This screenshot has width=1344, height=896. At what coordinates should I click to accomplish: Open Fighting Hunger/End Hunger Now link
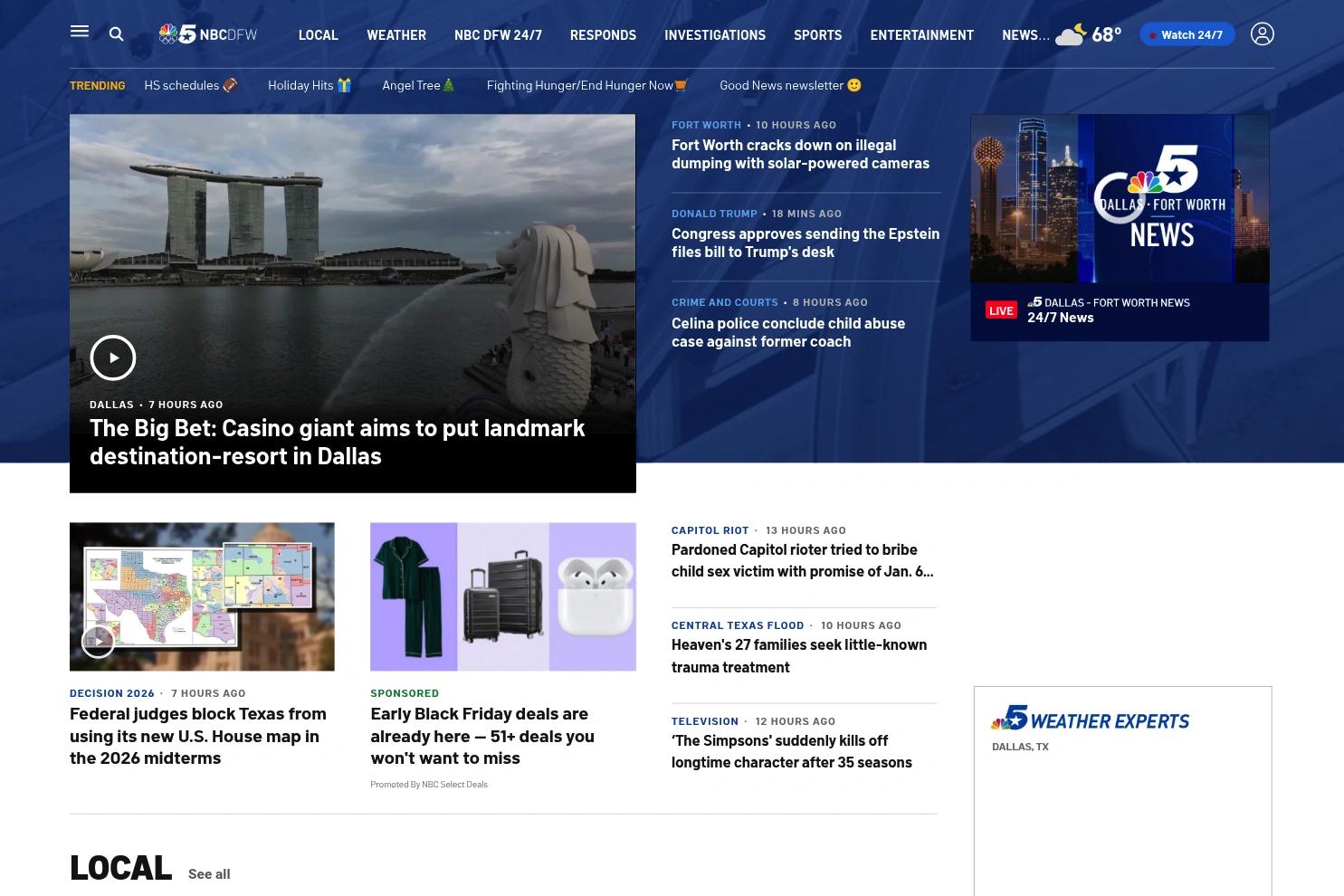pos(587,85)
